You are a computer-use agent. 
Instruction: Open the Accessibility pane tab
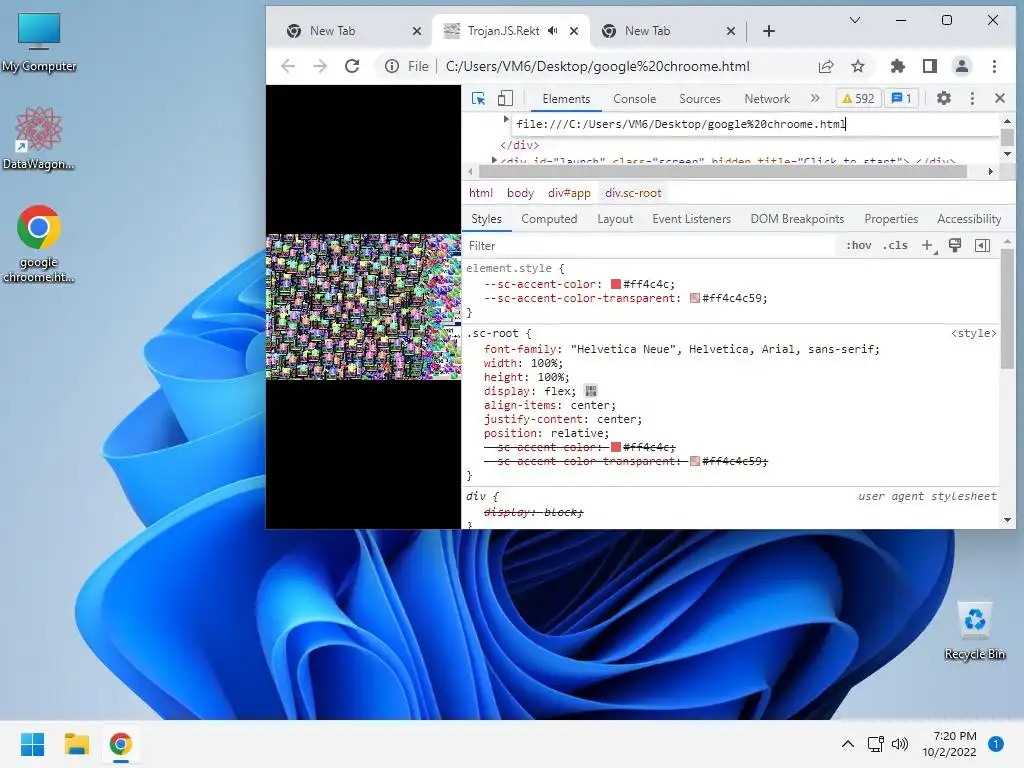[x=968, y=219]
